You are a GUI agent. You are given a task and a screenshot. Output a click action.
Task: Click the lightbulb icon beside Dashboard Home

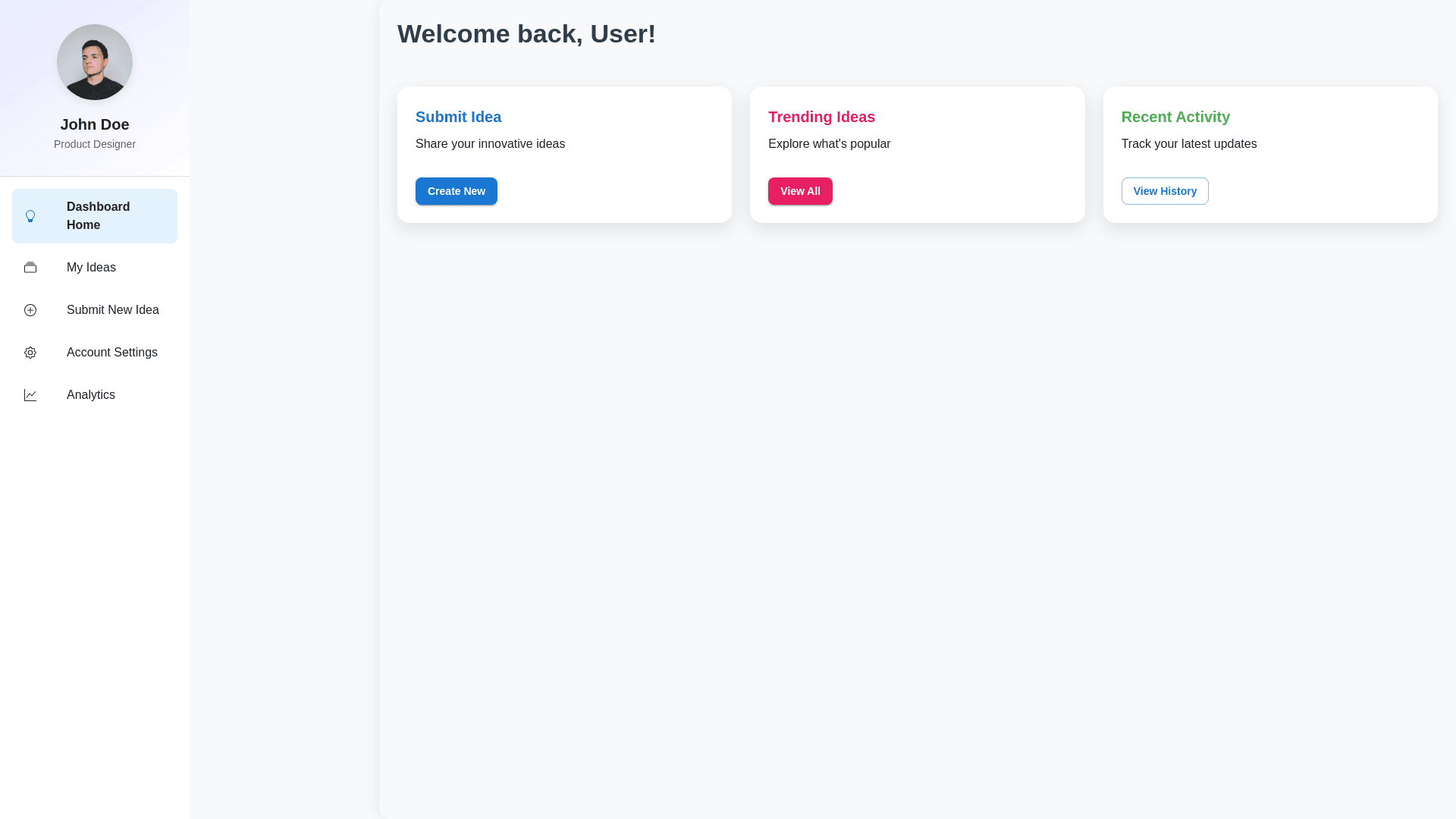tap(30, 216)
